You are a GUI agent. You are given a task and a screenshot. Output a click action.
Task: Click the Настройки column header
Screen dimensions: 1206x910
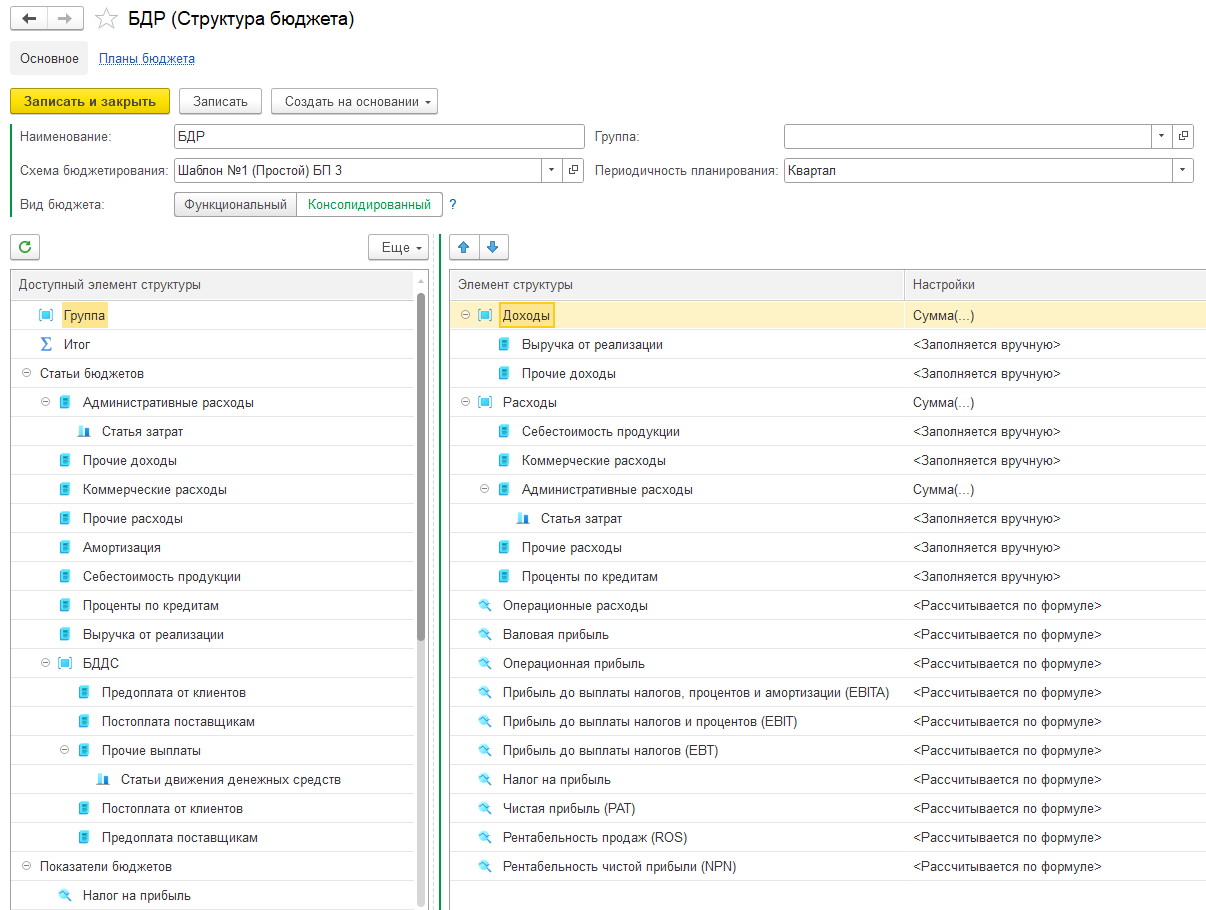[x=1055, y=285]
